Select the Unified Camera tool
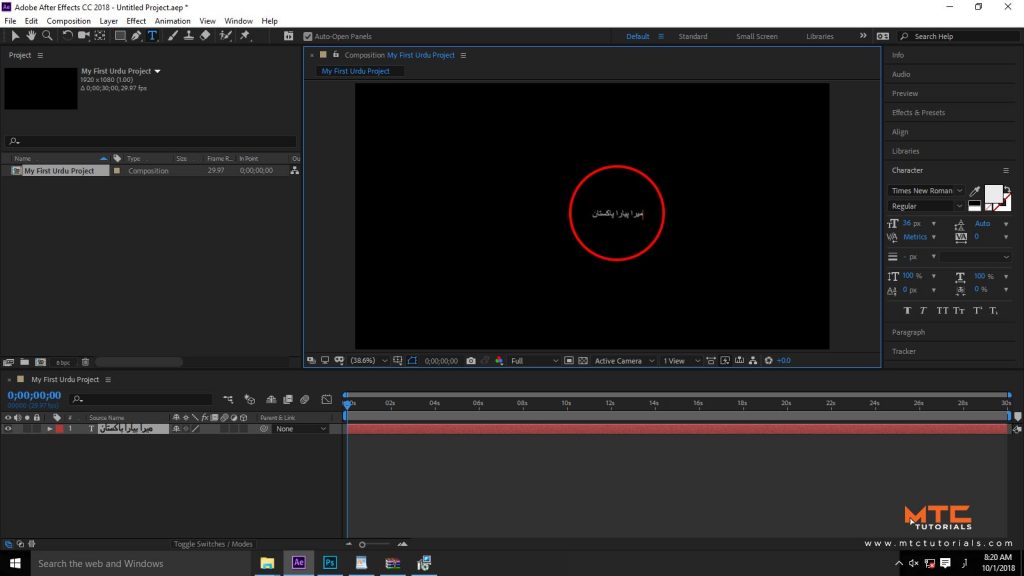Image resolution: width=1024 pixels, height=576 pixels. [x=84, y=36]
